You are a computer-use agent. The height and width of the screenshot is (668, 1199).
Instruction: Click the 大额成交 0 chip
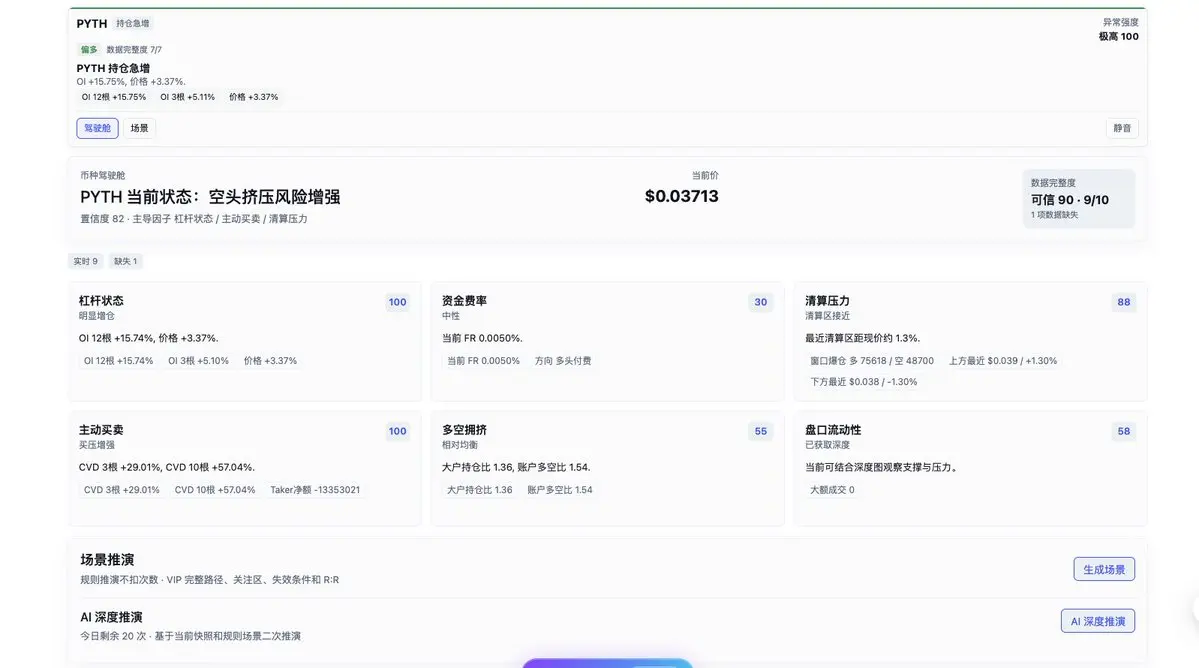[832, 490]
